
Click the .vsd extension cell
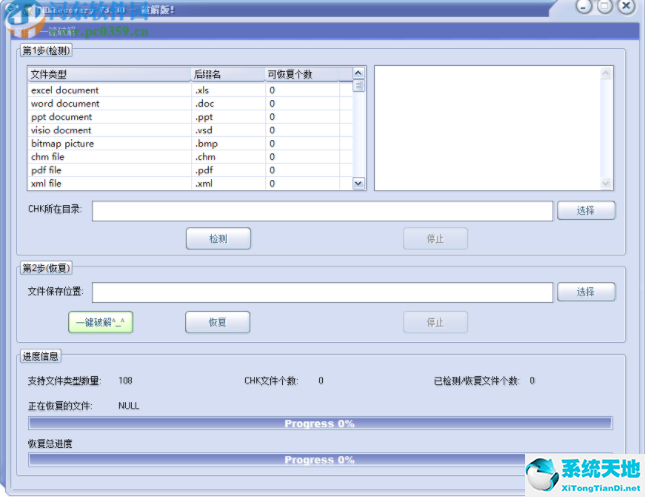click(228, 130)
